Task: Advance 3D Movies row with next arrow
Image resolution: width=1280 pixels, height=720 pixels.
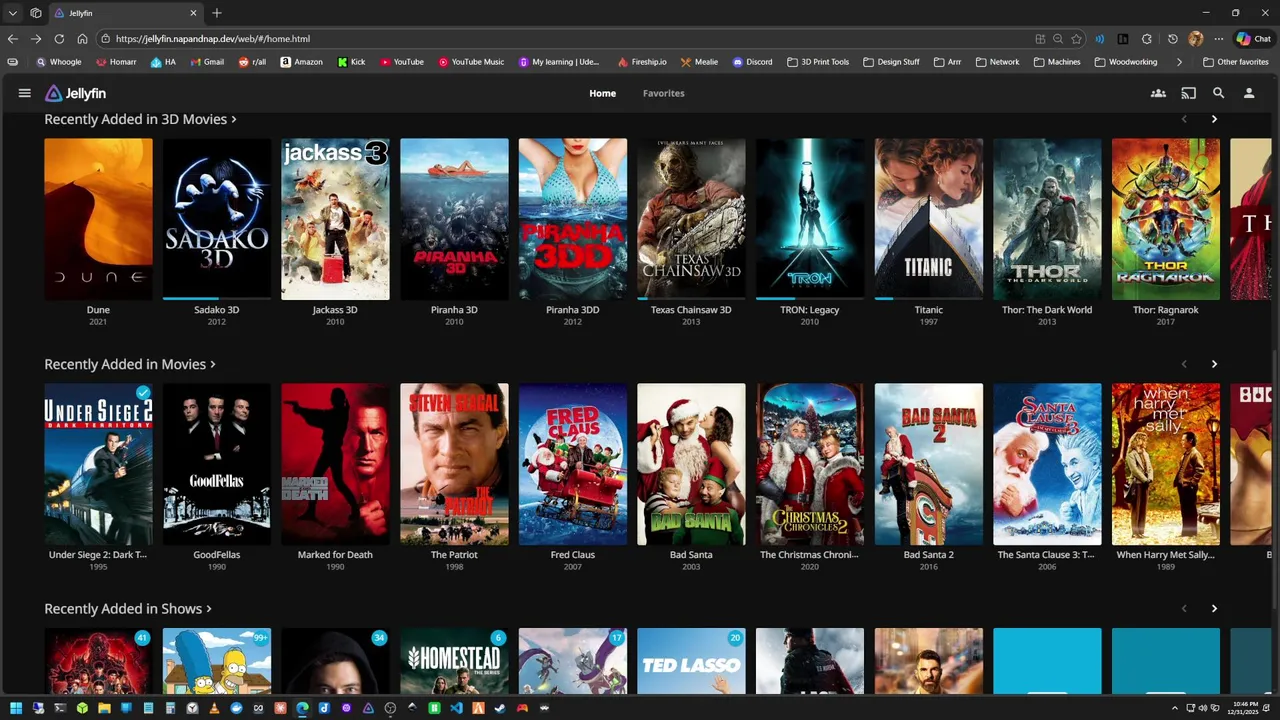Action: tap(1214, 119)
